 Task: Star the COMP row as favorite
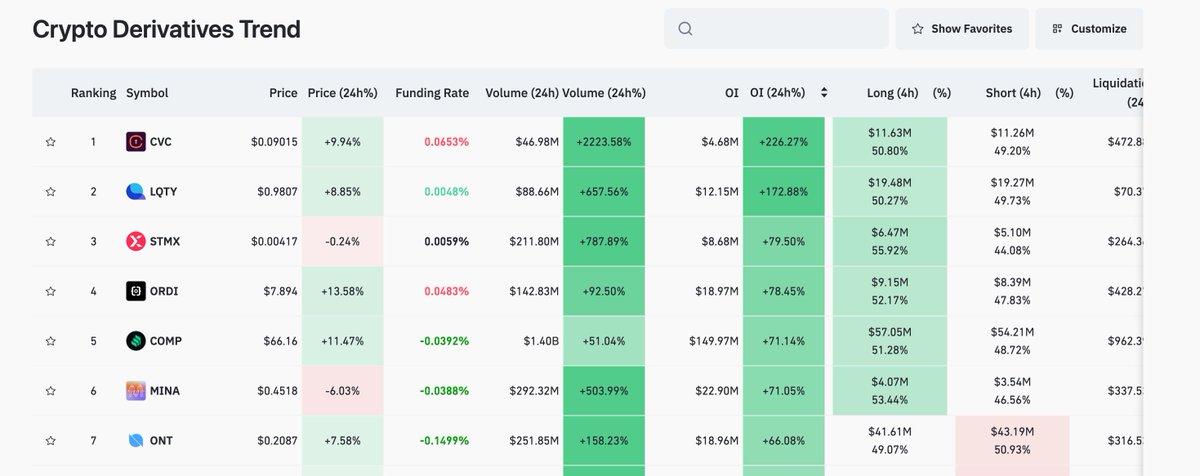(x=50, y=341)
